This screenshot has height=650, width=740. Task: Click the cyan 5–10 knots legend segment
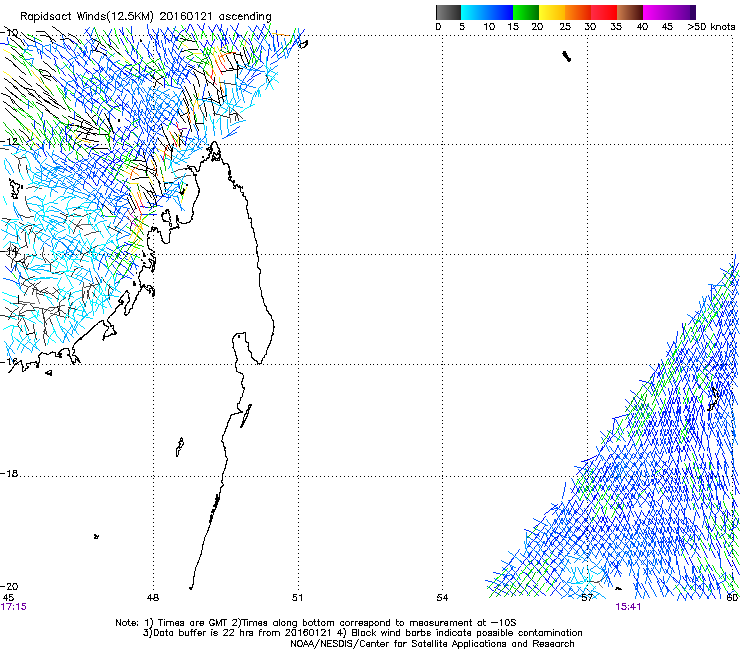tap(474, 12)
